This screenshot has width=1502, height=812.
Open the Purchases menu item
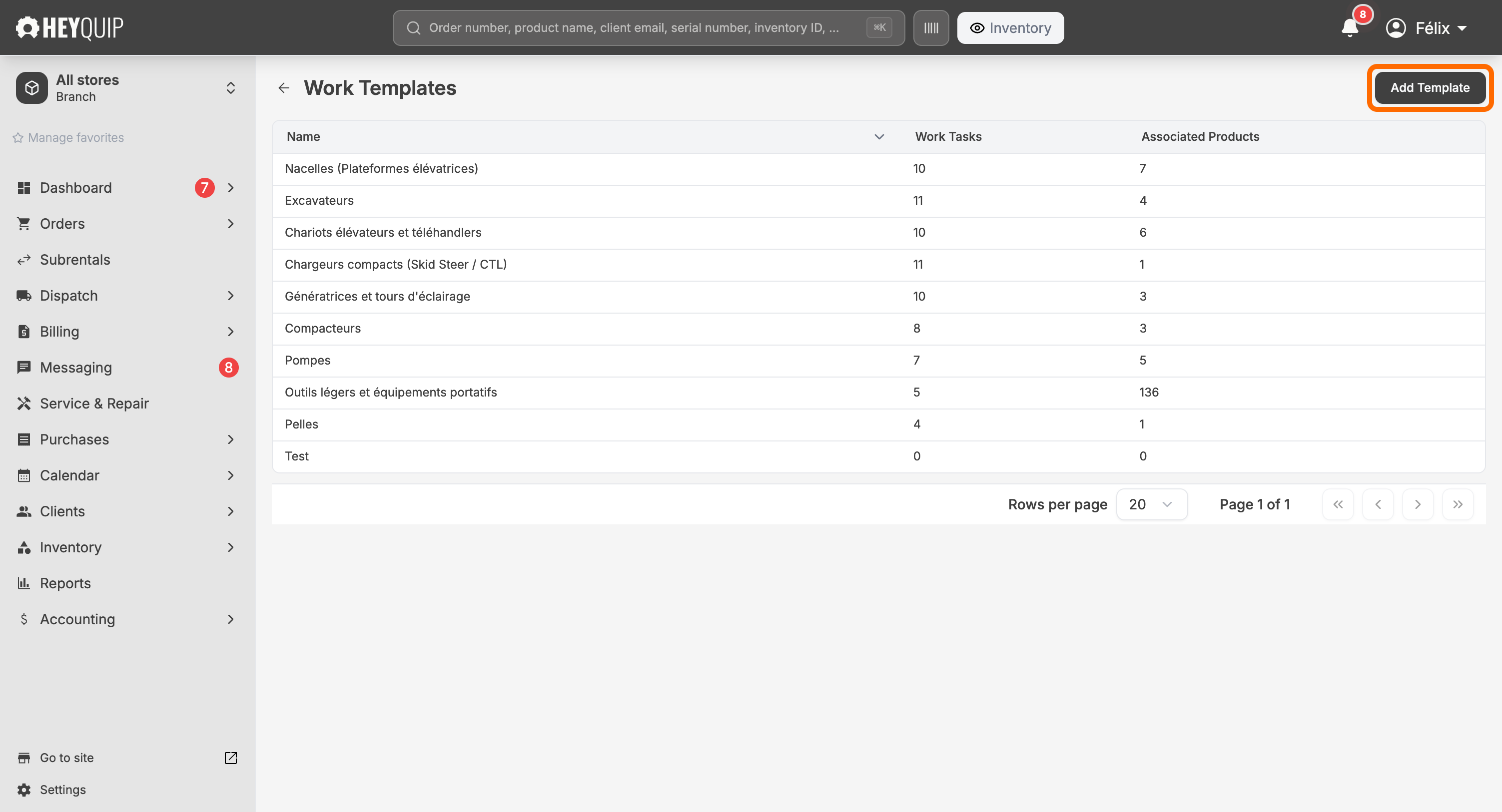(x=74, y=439)
